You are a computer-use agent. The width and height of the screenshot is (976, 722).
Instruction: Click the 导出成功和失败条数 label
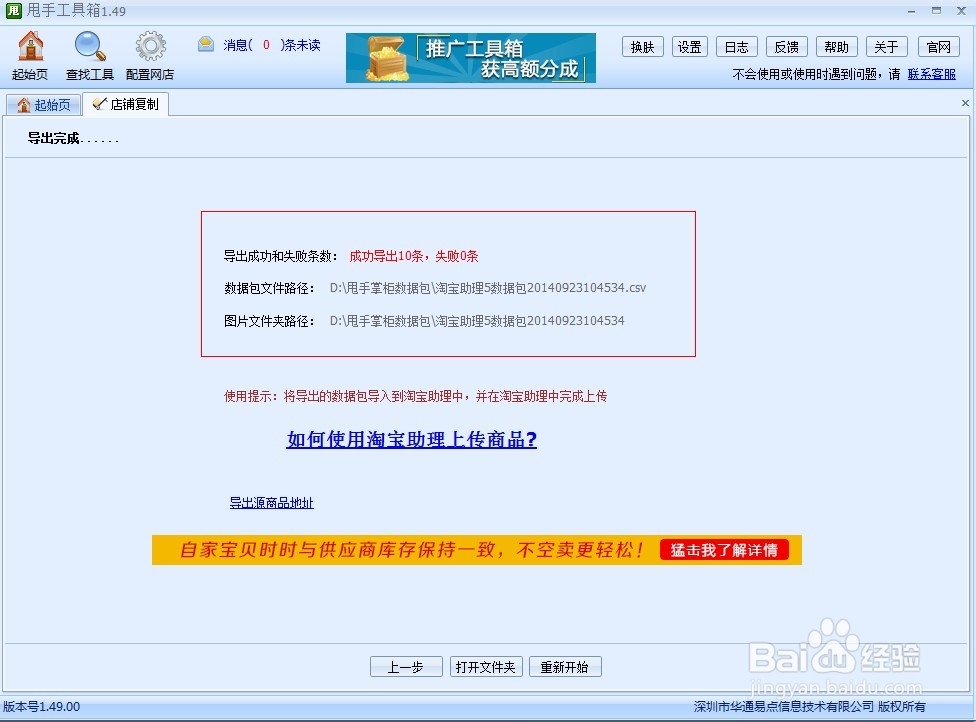pyautogui.click(x=281, y=256)
